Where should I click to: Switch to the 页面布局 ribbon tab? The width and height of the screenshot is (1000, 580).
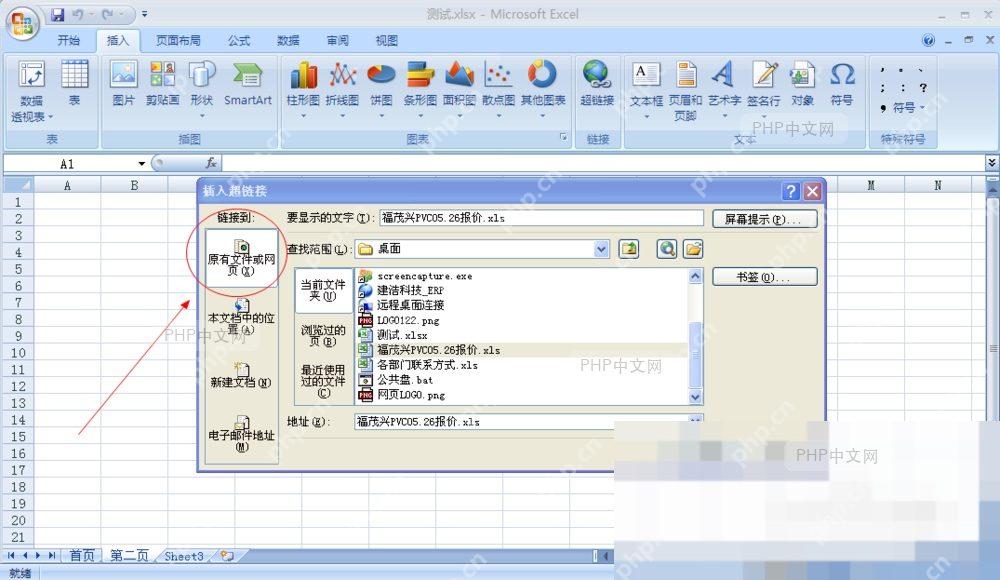click(178, 40)
